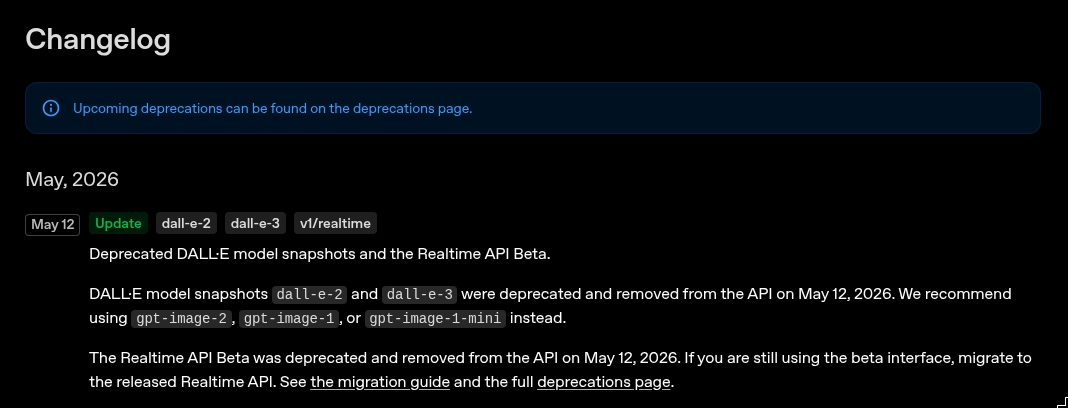This screenshot has height=408, width=1068.
Task: Filter by the green Update tag
Action: click(x=119, y=223)
